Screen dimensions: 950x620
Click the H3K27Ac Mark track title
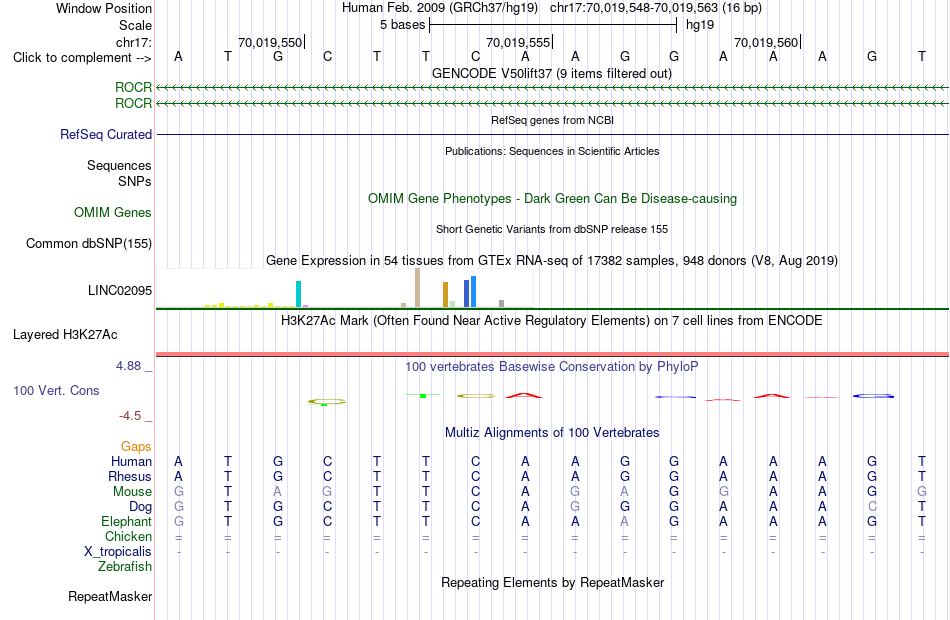tap(552, 321)
